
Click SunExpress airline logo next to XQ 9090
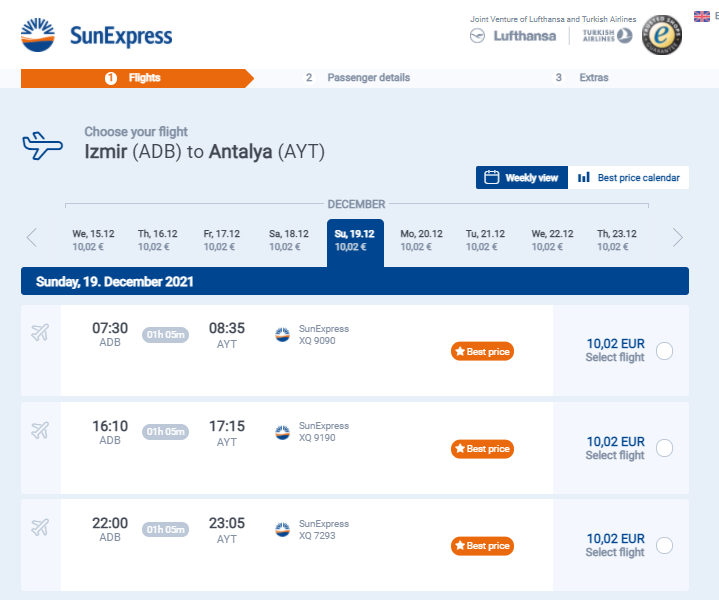point(282,334)
